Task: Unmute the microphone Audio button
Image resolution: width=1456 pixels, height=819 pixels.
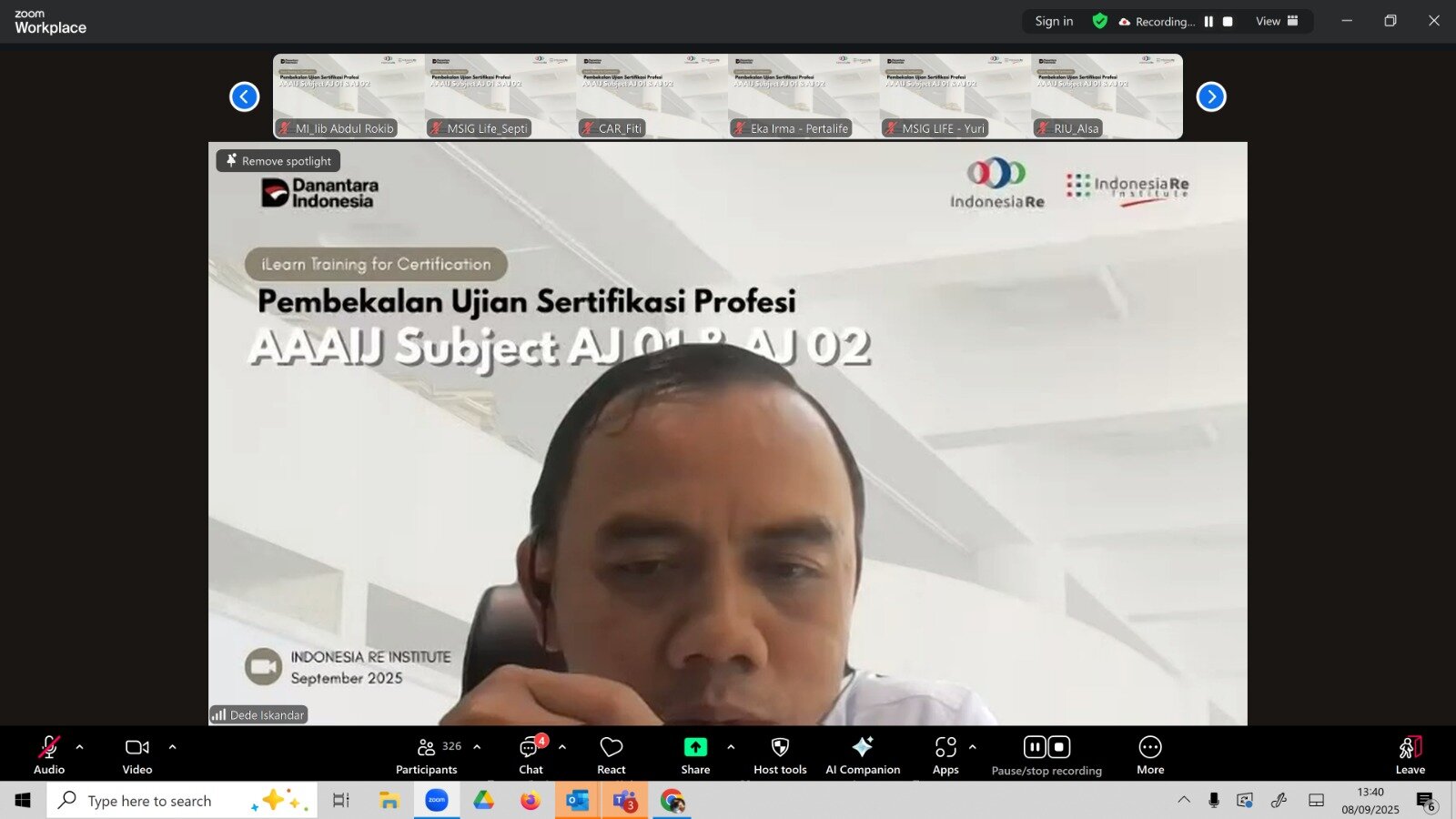Action: 49,754
